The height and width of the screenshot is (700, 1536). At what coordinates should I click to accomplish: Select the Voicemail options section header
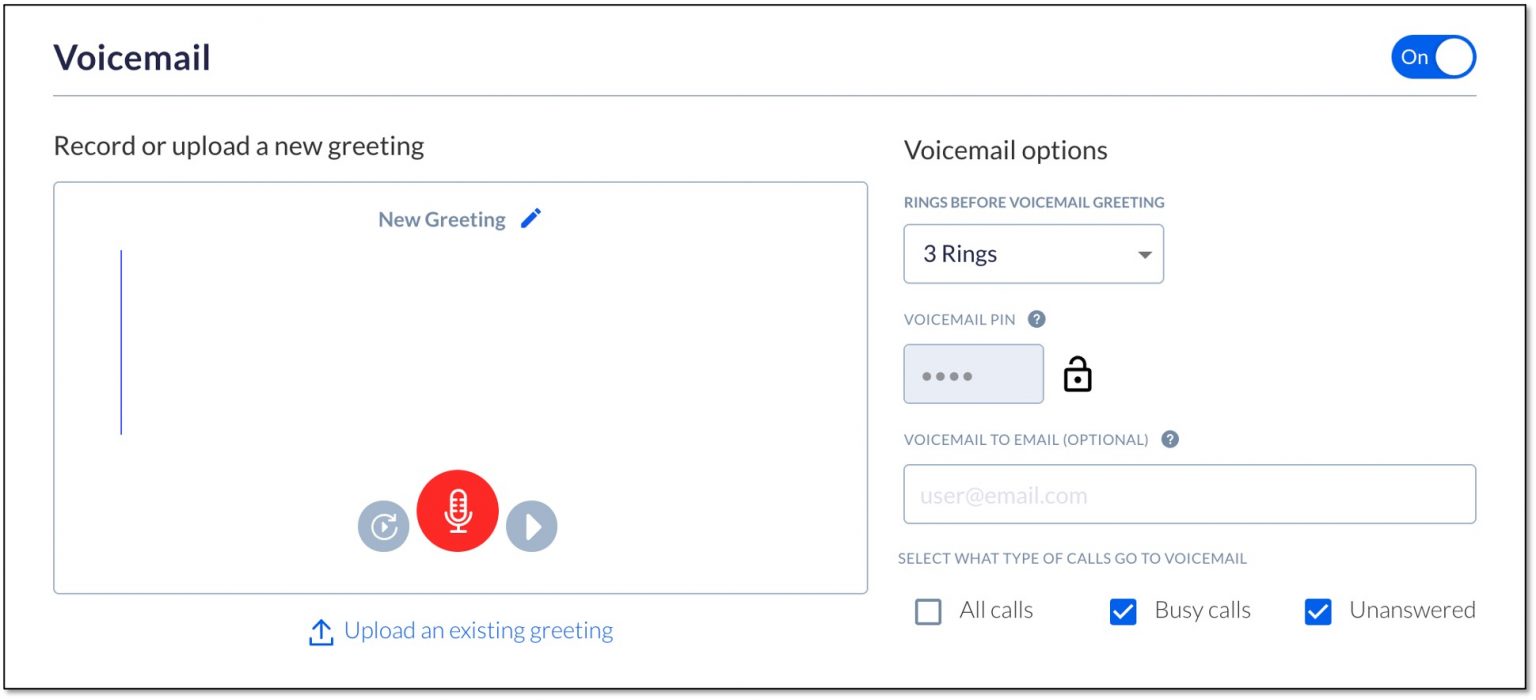pyautogui.click(x=1005, y=150)
